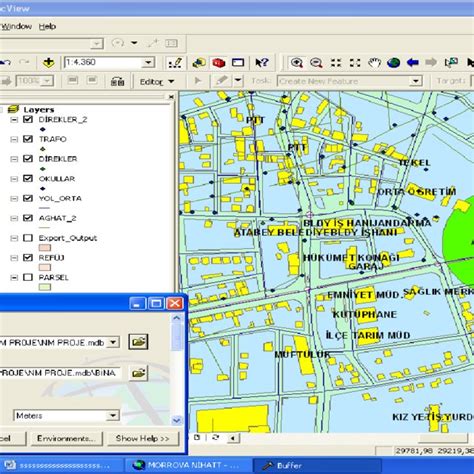Click the binoculars-style layout icon
The image size is (474, 474).
click(117, 81)
